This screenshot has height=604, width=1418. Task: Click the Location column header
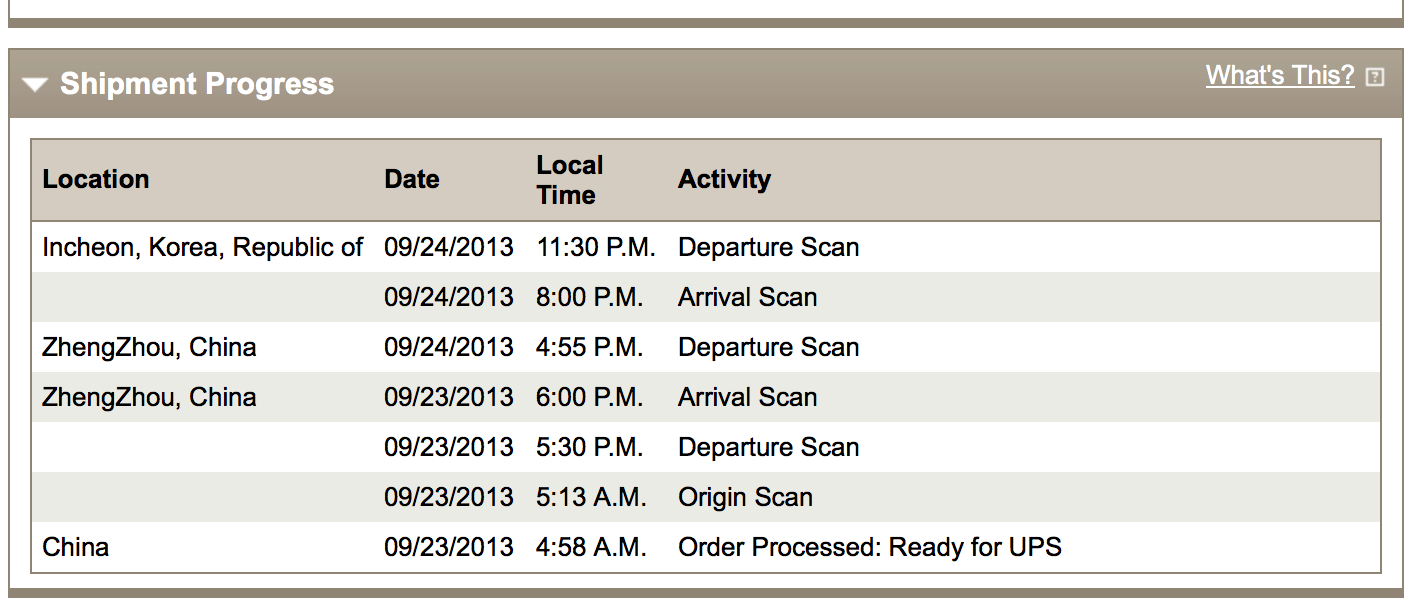(96, 179)
